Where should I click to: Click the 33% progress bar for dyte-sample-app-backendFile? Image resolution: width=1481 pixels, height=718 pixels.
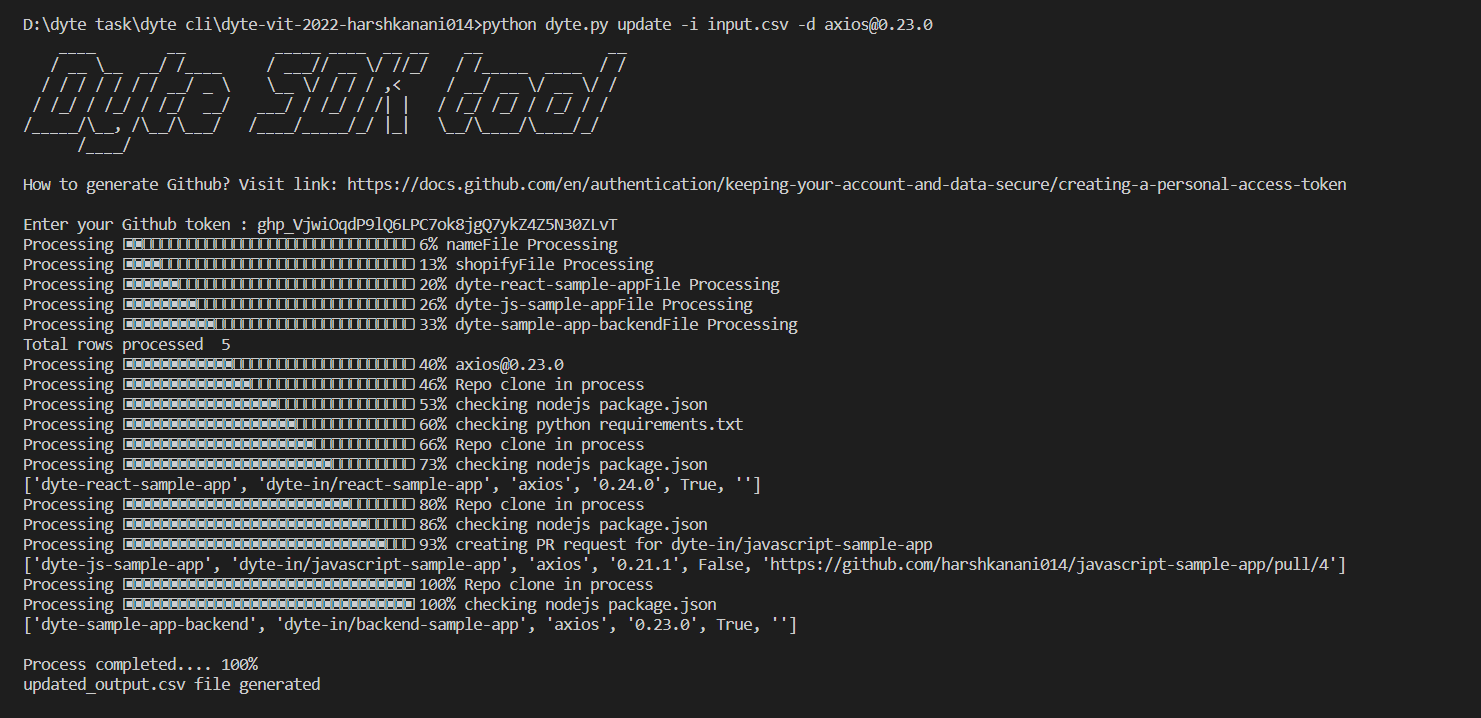[268, 324]
